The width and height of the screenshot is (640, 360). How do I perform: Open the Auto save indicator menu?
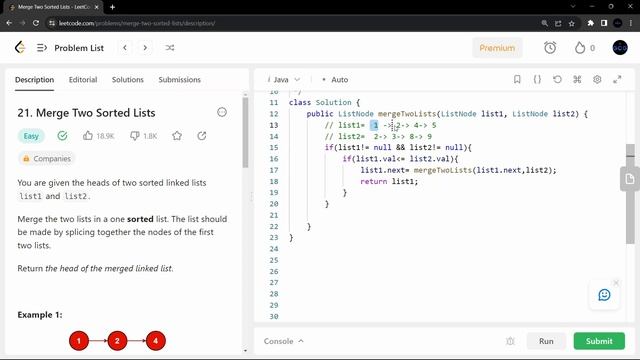(x=335, y=80)
